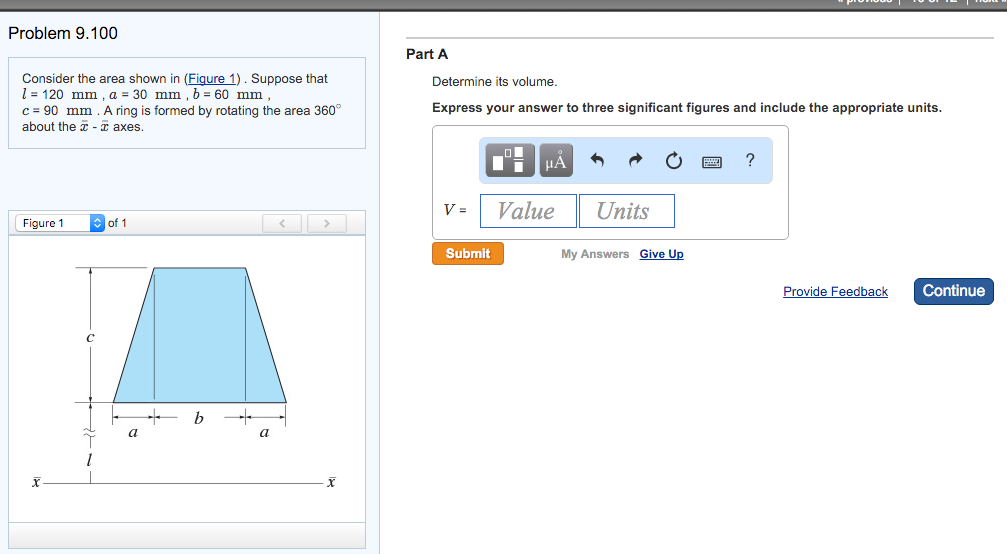Submit the answer
Viewport: 1007px width, 554px height.
[x=468, y=254]
